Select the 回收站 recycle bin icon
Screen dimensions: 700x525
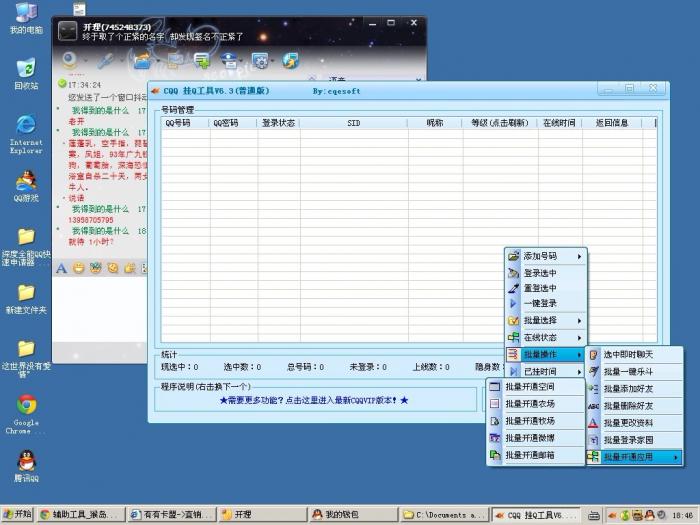point(26,74)
